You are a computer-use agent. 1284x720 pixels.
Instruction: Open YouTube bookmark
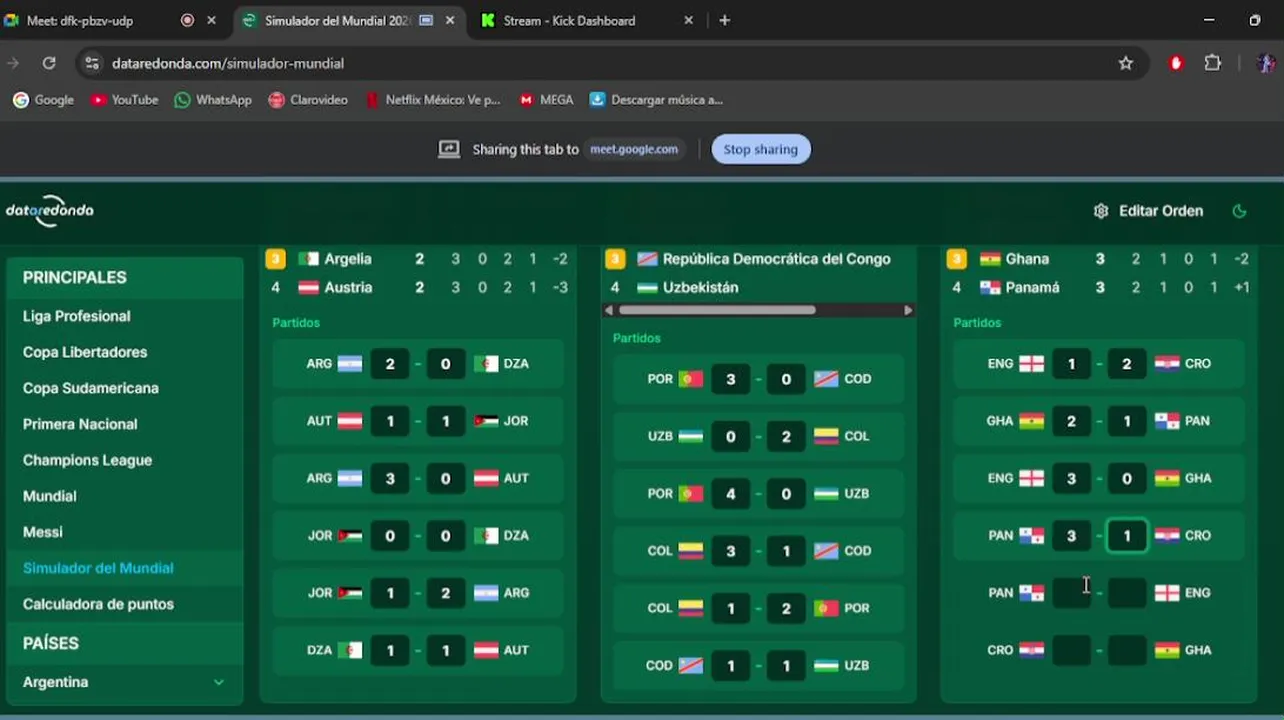point(125,100)
